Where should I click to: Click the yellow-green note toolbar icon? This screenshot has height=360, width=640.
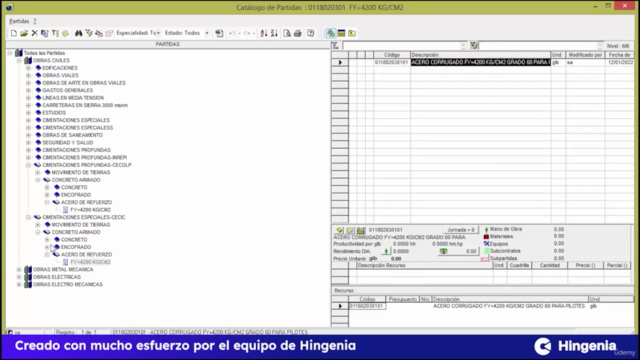coord(65,33)
